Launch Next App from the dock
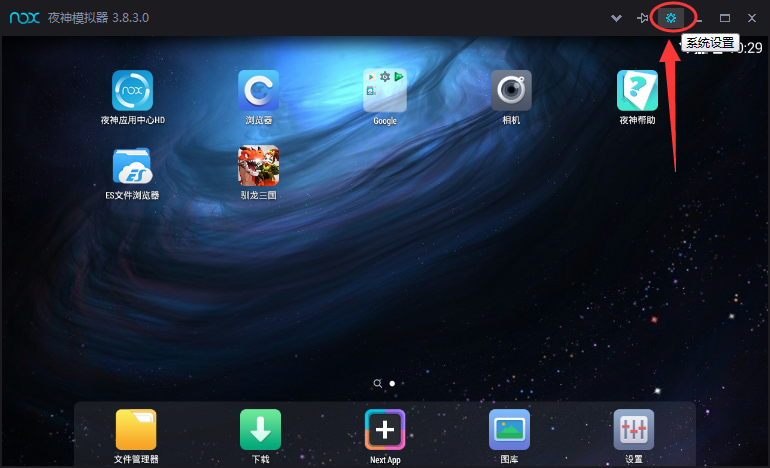770x468 pixels. click(385, 430)
